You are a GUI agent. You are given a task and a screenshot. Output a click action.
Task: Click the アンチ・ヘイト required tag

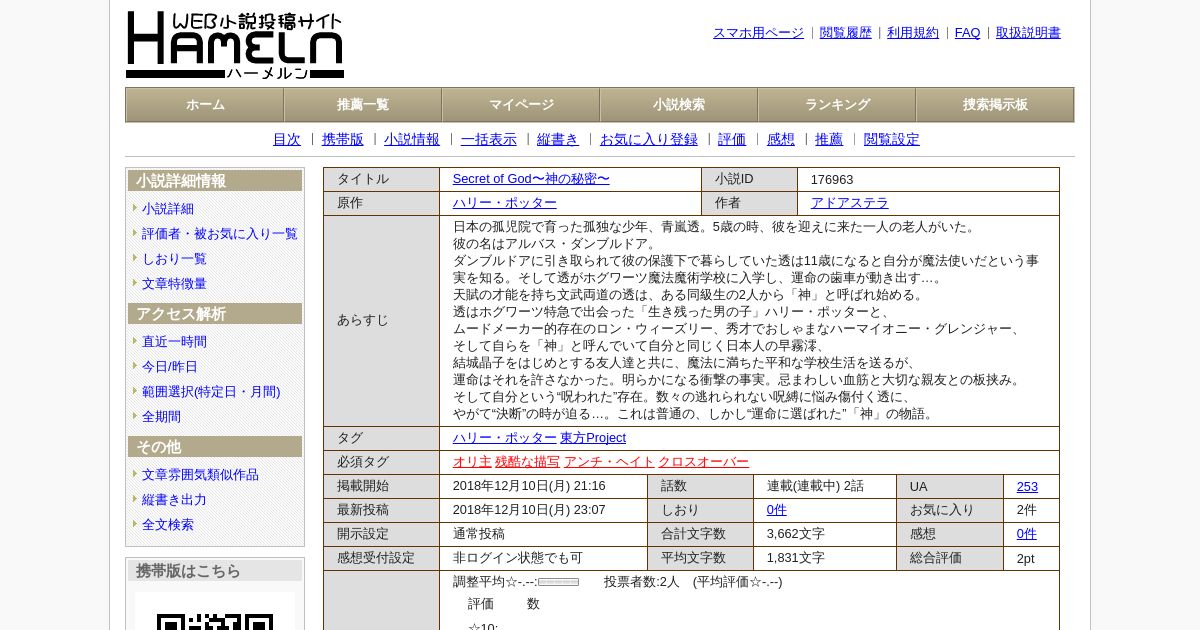tap(609, 462)
